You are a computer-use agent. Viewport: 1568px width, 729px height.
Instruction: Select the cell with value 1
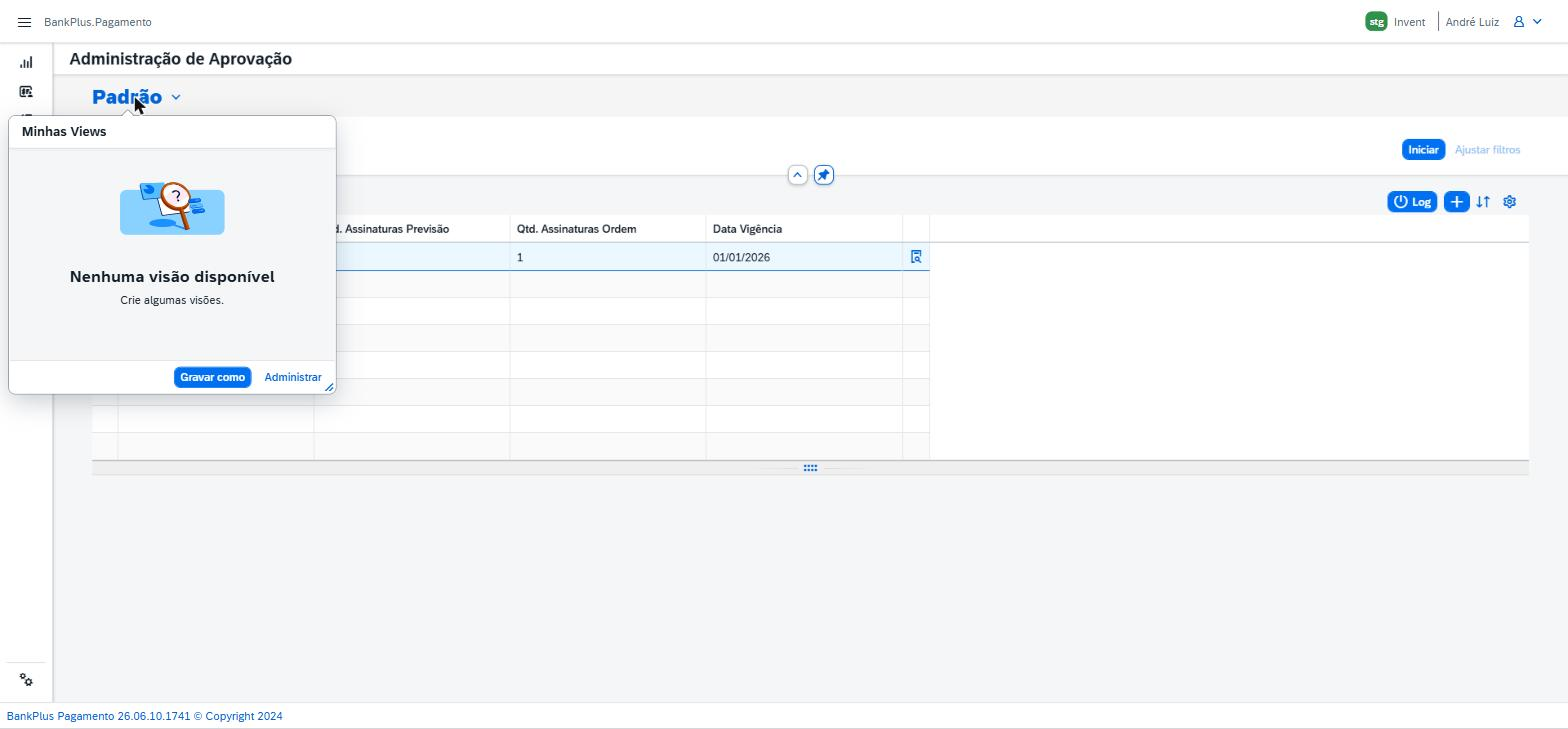point(608,257)
